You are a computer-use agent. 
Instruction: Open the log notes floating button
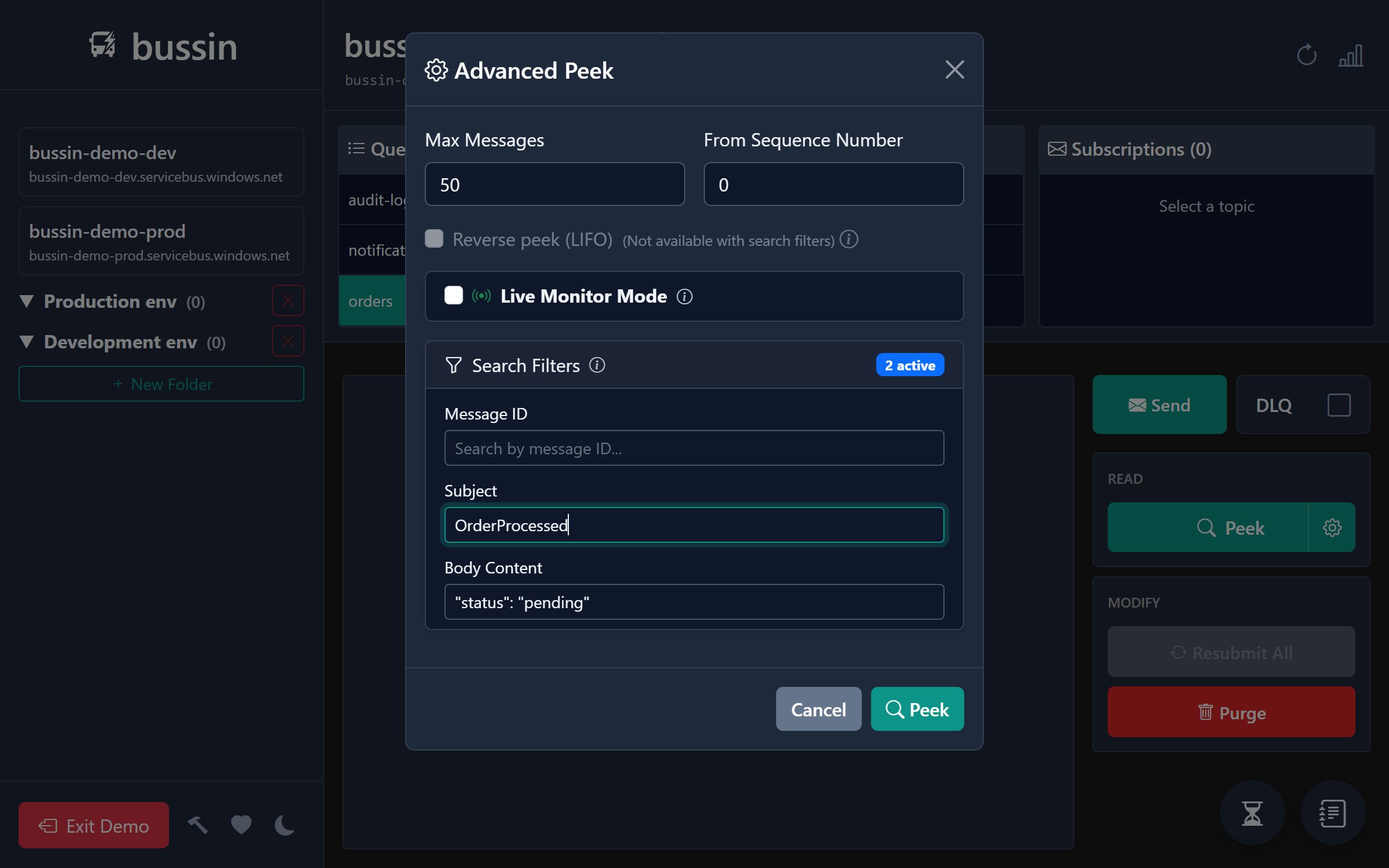[1333, 813]
